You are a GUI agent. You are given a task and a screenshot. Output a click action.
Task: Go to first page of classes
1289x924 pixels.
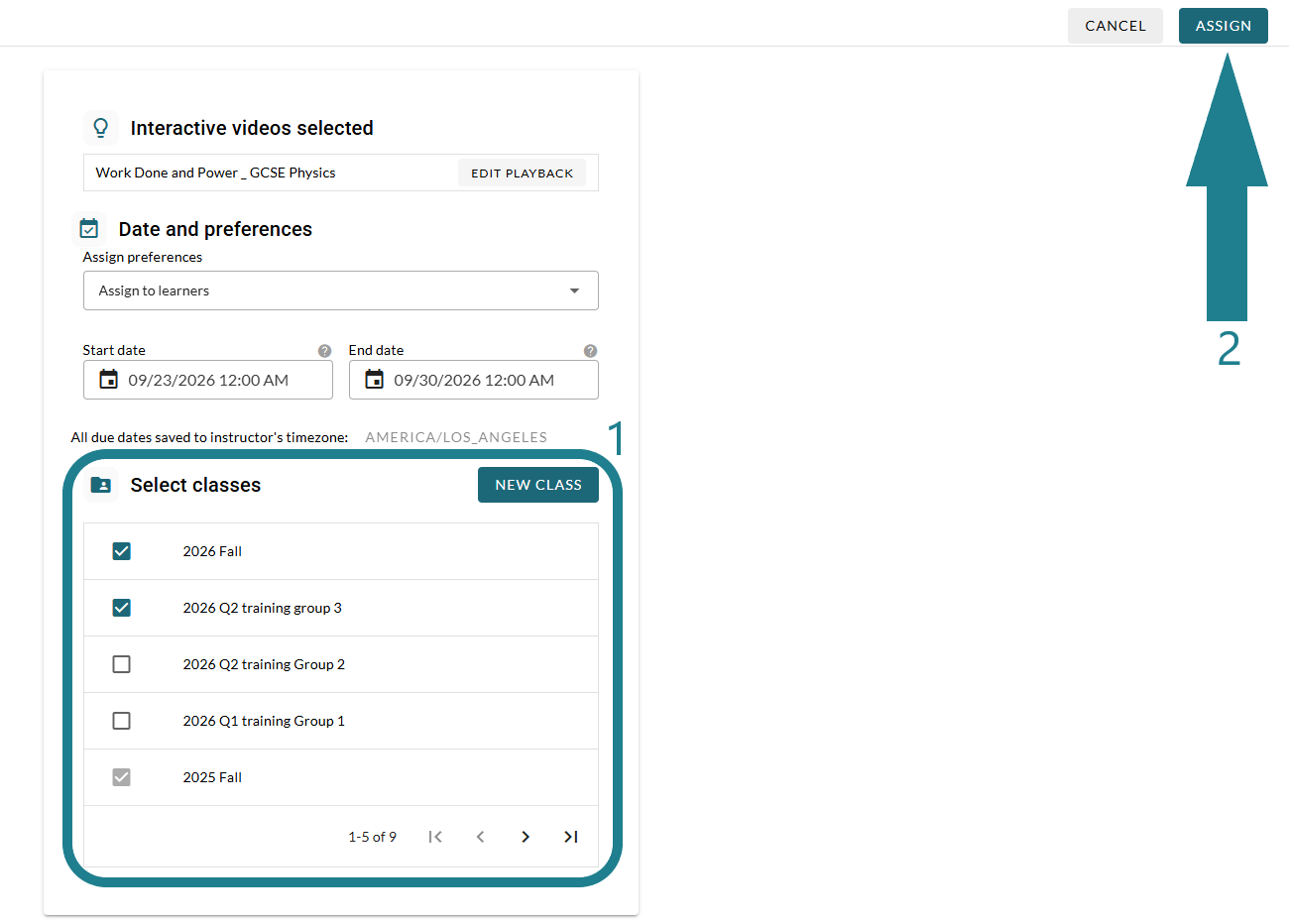(x=435, y=837)
